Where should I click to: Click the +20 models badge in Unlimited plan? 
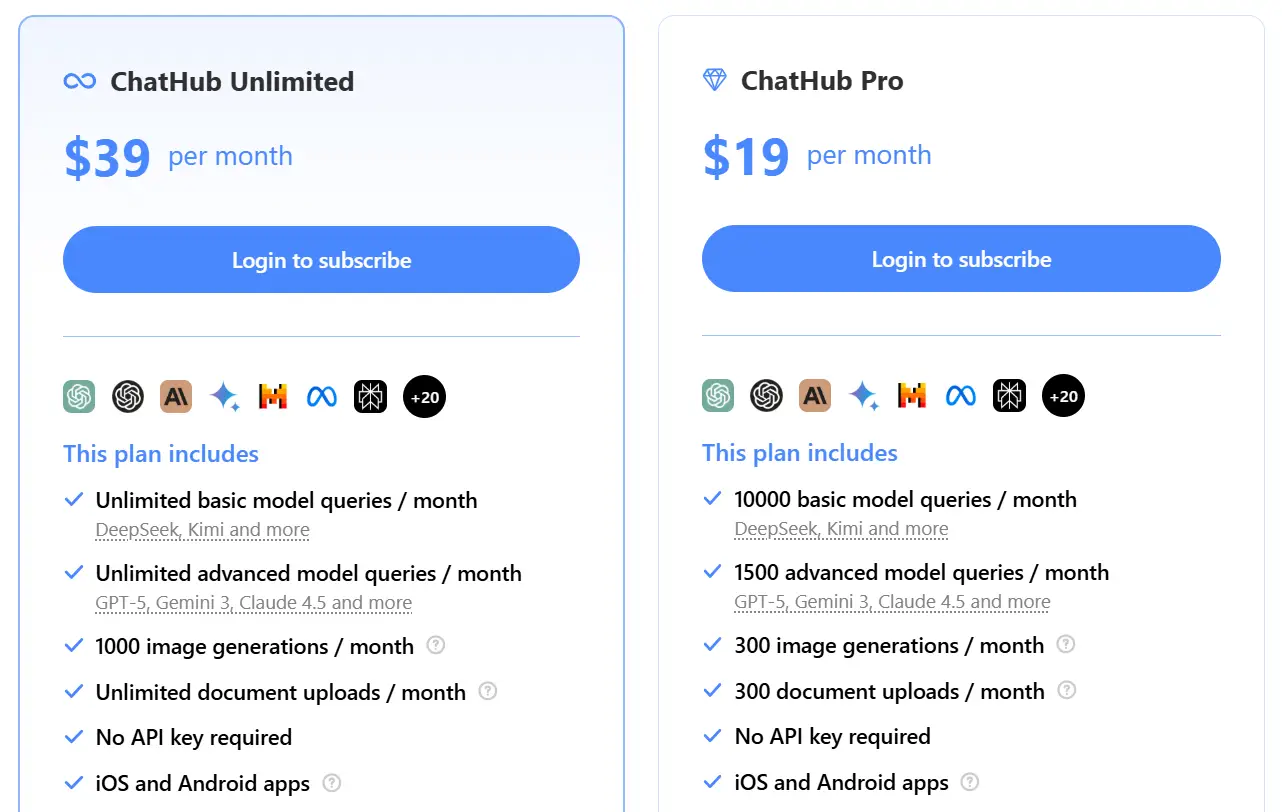424,397
